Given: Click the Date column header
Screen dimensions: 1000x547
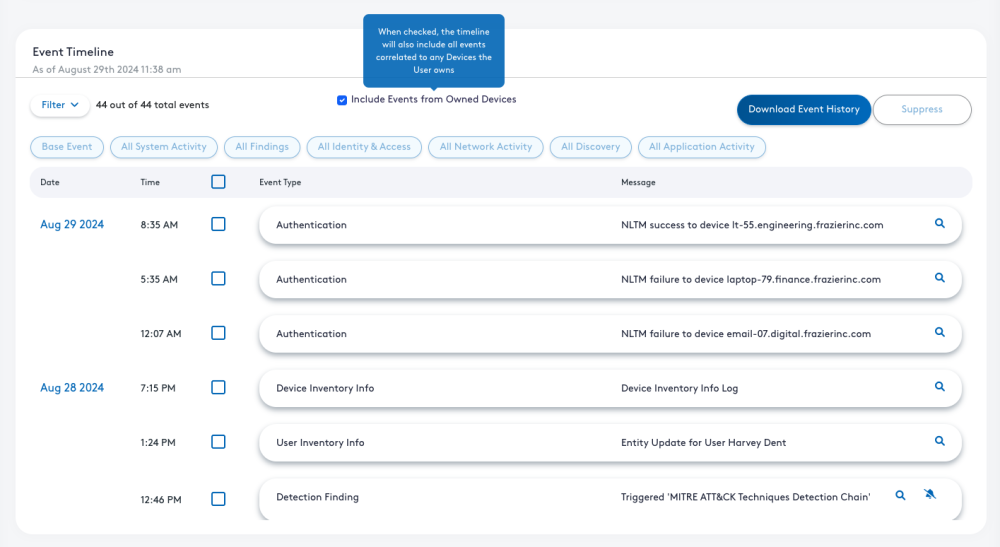Looking at the screenshot, I should tap(50, 182).
